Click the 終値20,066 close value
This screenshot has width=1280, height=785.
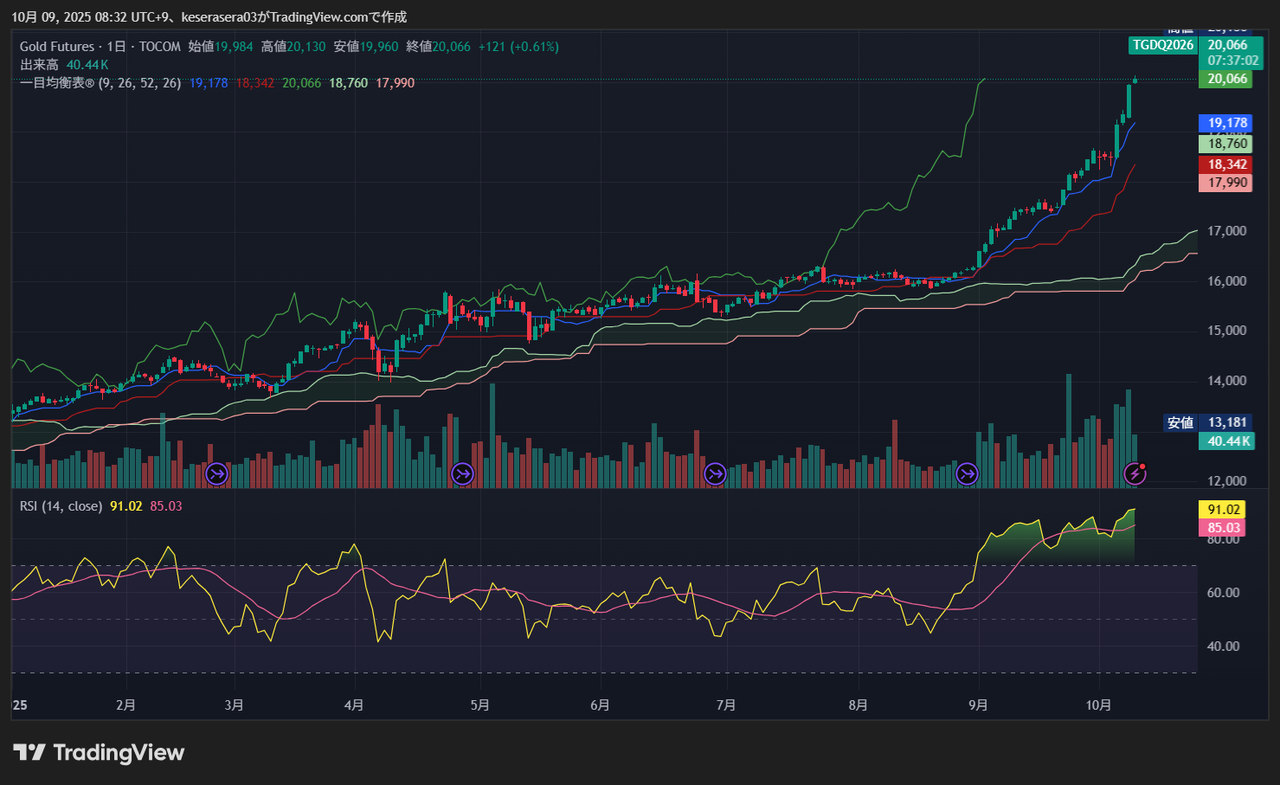pyautogui.click(x=439, y=47)
